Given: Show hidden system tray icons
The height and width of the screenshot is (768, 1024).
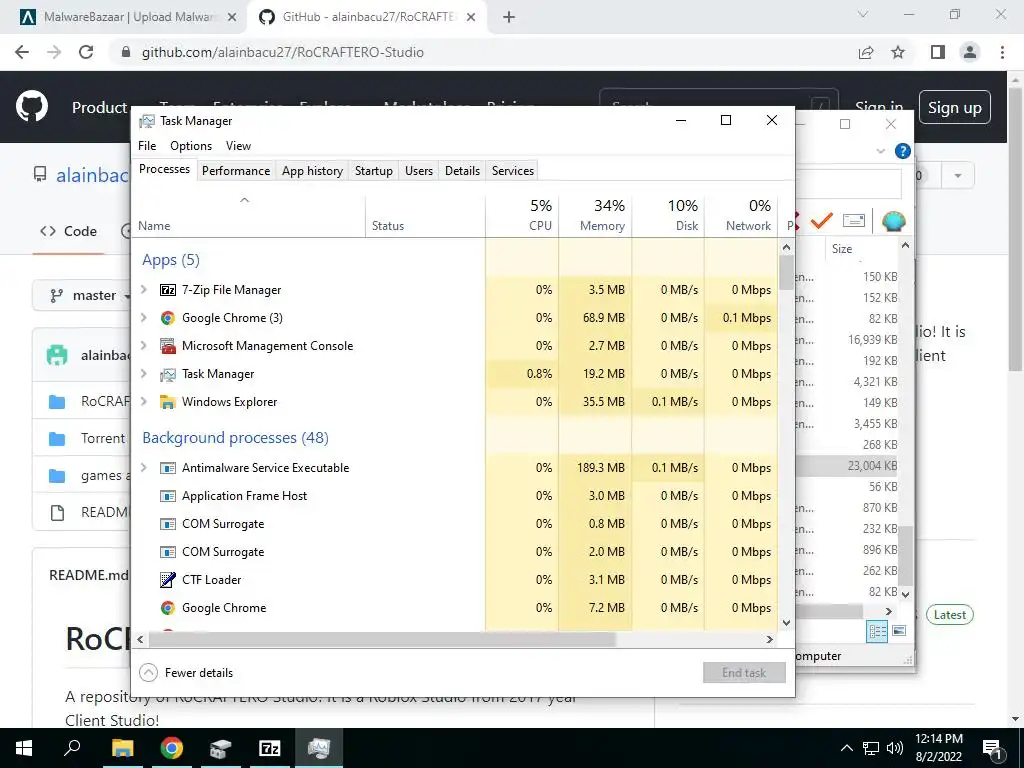Looking at the screenshot, I should [x=846, y=748].
